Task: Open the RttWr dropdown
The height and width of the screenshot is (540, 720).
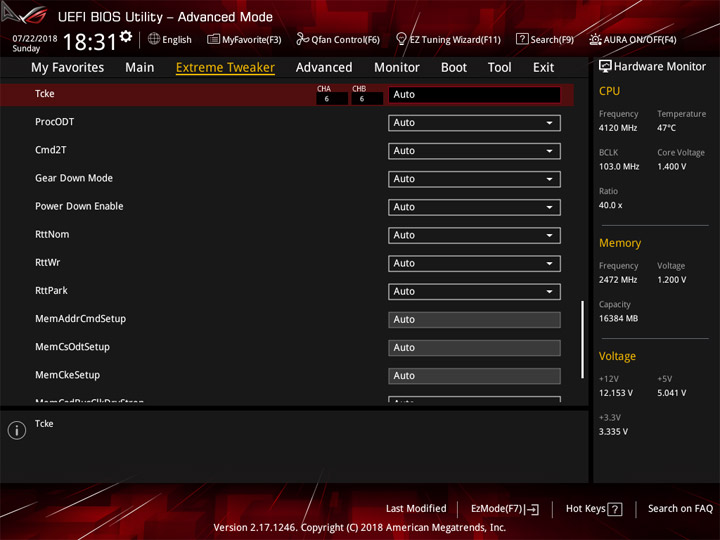Action: [x=474, y=264]
